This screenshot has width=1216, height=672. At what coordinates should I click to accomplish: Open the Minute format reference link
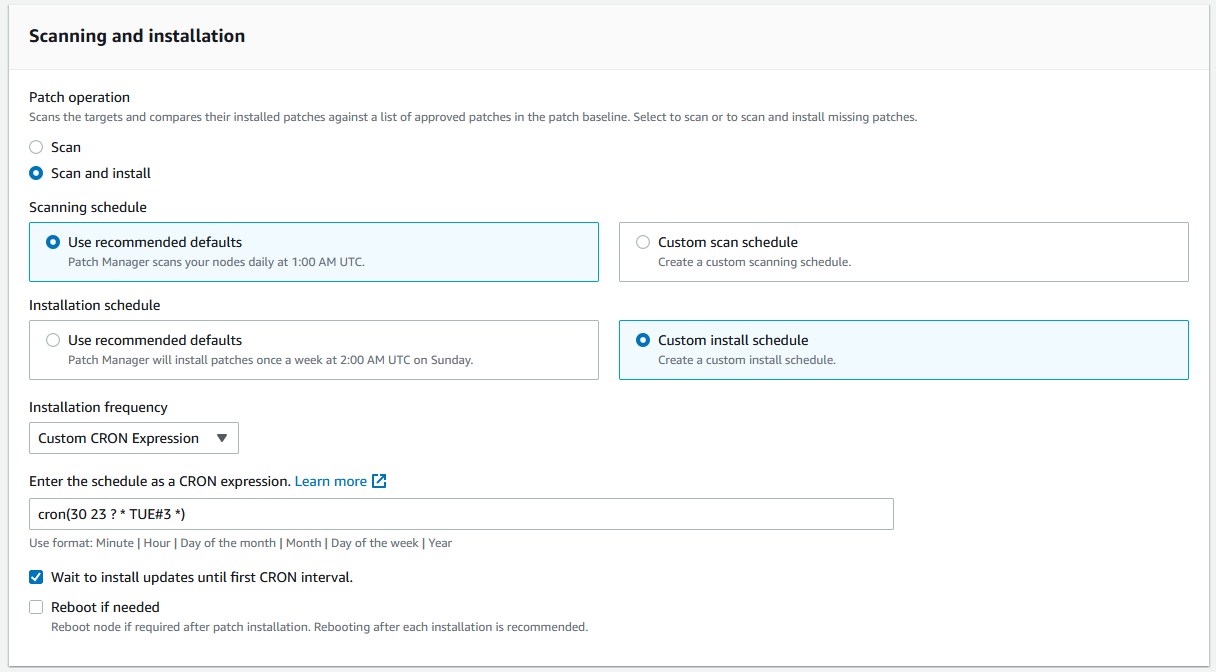pyautogui.click(x=115, y=542)
